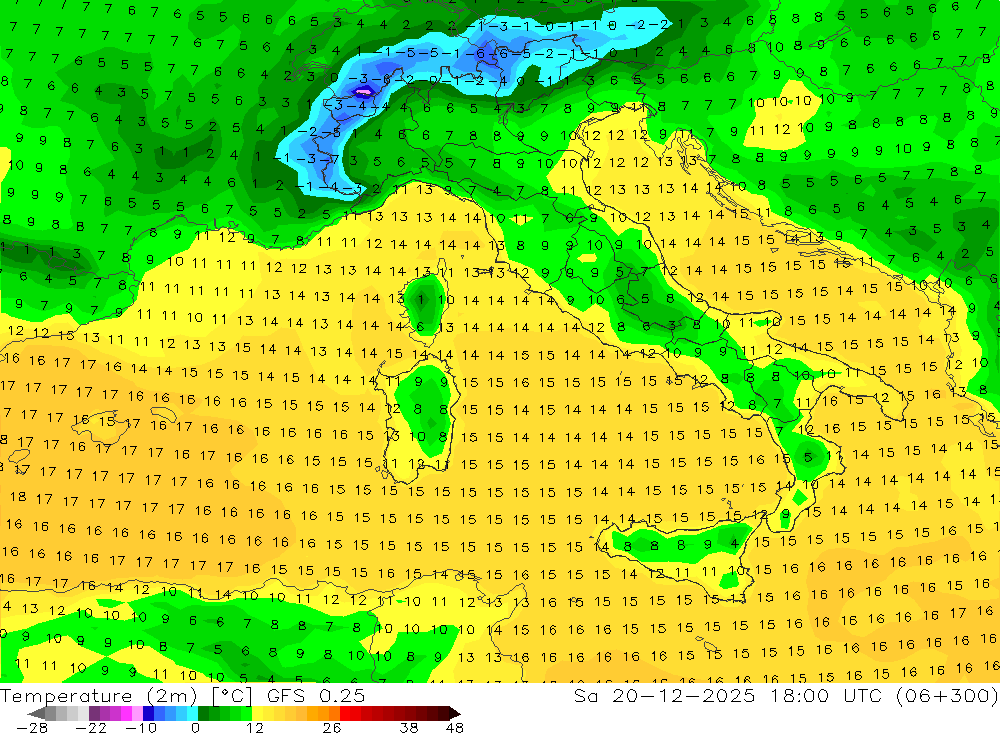Click the '-10' legend label
This screenshot has height=733, width=1000.
[141, 728]
